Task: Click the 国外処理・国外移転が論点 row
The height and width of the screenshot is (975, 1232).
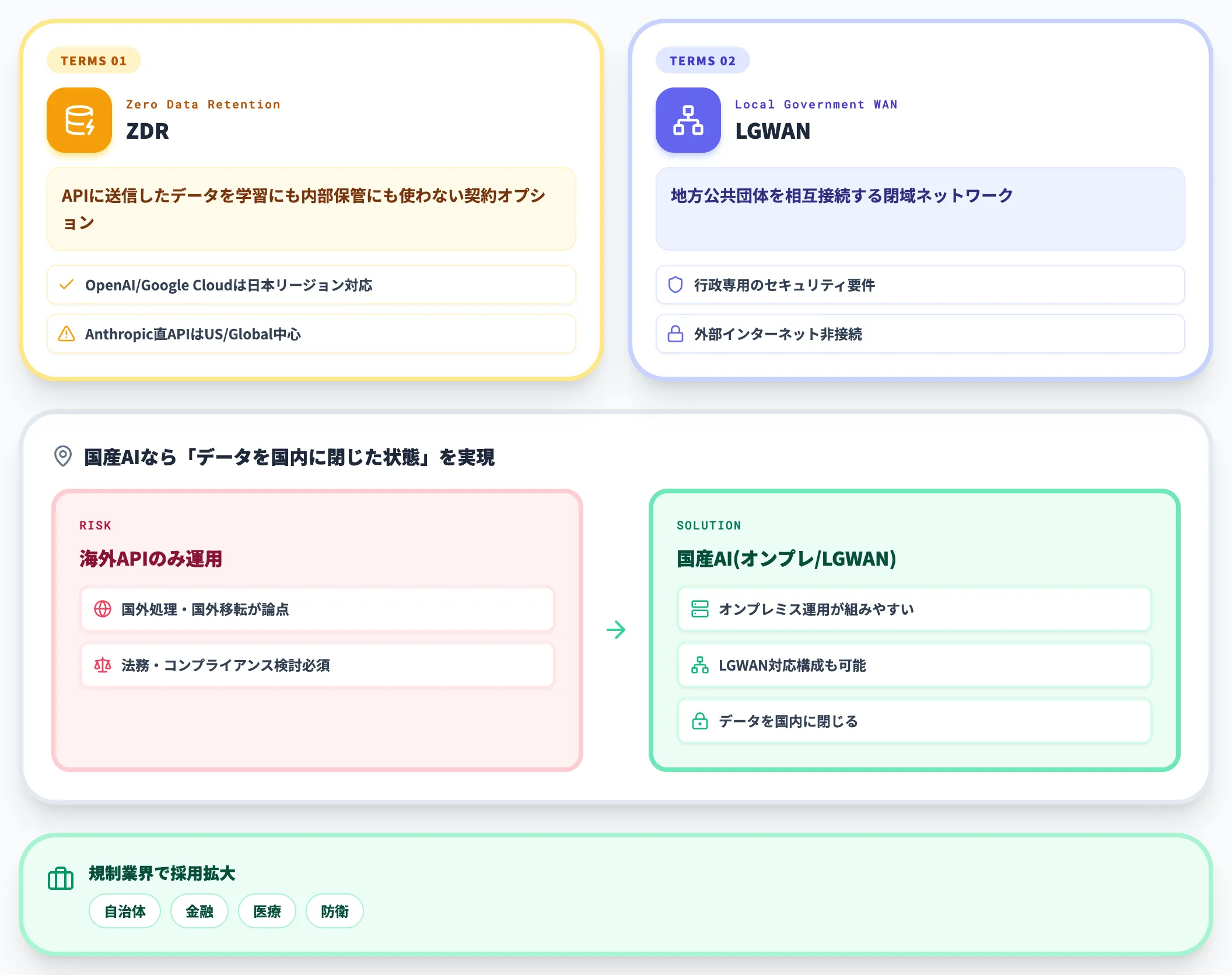Action: (x=317, y=609)
